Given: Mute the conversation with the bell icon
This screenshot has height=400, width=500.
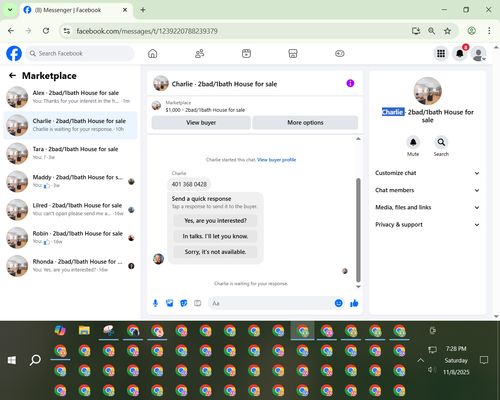Looking at the screenshot, I should point(413,142).
